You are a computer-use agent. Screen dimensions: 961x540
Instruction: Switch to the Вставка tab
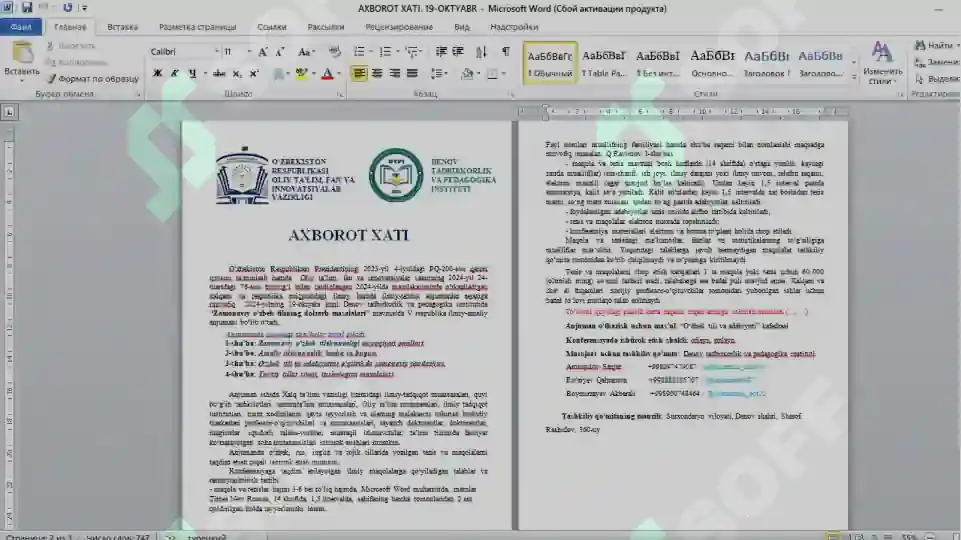123,27
